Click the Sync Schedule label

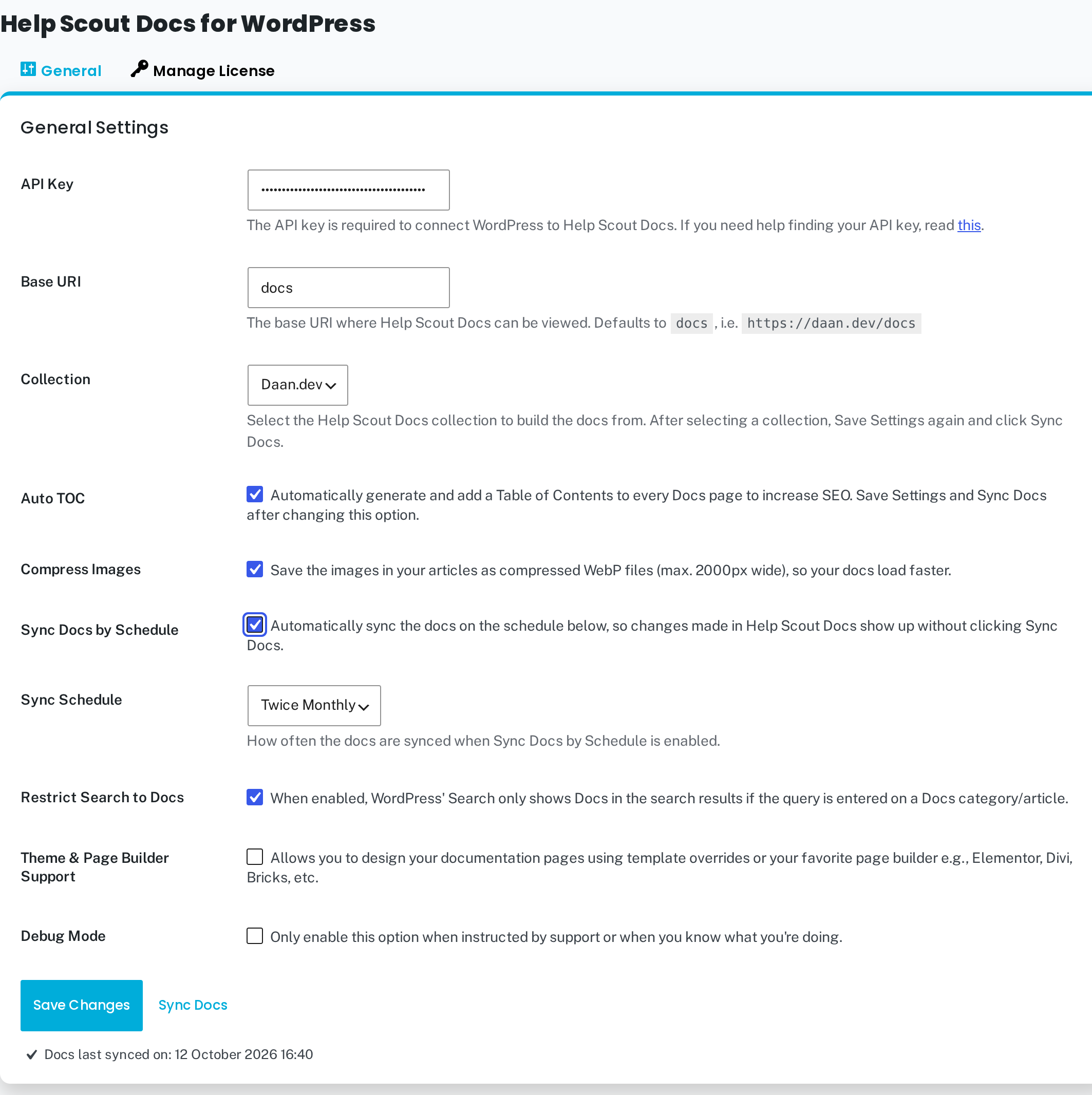pos(71,700)
